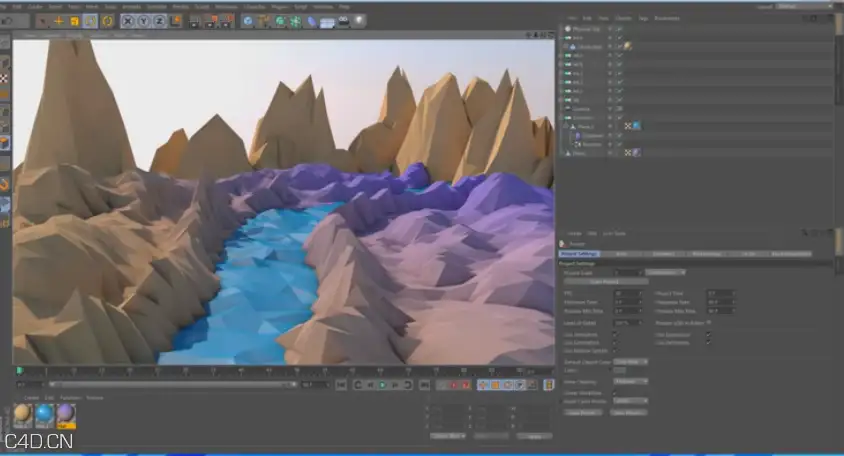Viewport: 844px width, 456px height.
Task: Click the Scale Project button
Action: [606, 282]
